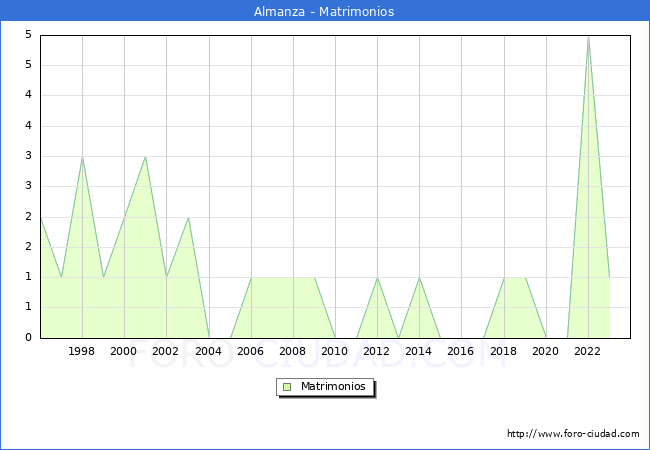Image resolution: width=650 pixels, height=450 pixels.
Task: Click the 2020 x-axis label
Action: click(x=546, y=351)
